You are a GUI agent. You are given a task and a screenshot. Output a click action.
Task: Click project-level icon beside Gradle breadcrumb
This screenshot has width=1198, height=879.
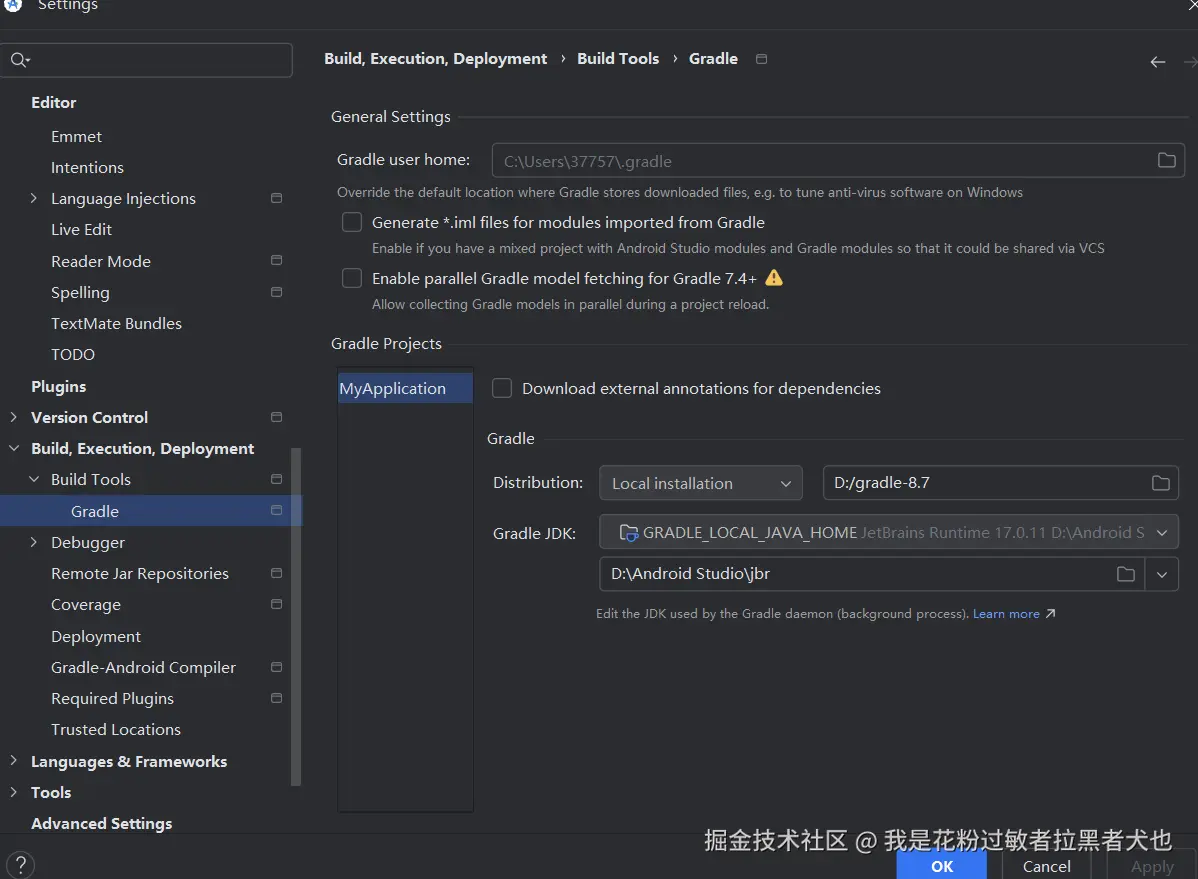tap(761, 59)
